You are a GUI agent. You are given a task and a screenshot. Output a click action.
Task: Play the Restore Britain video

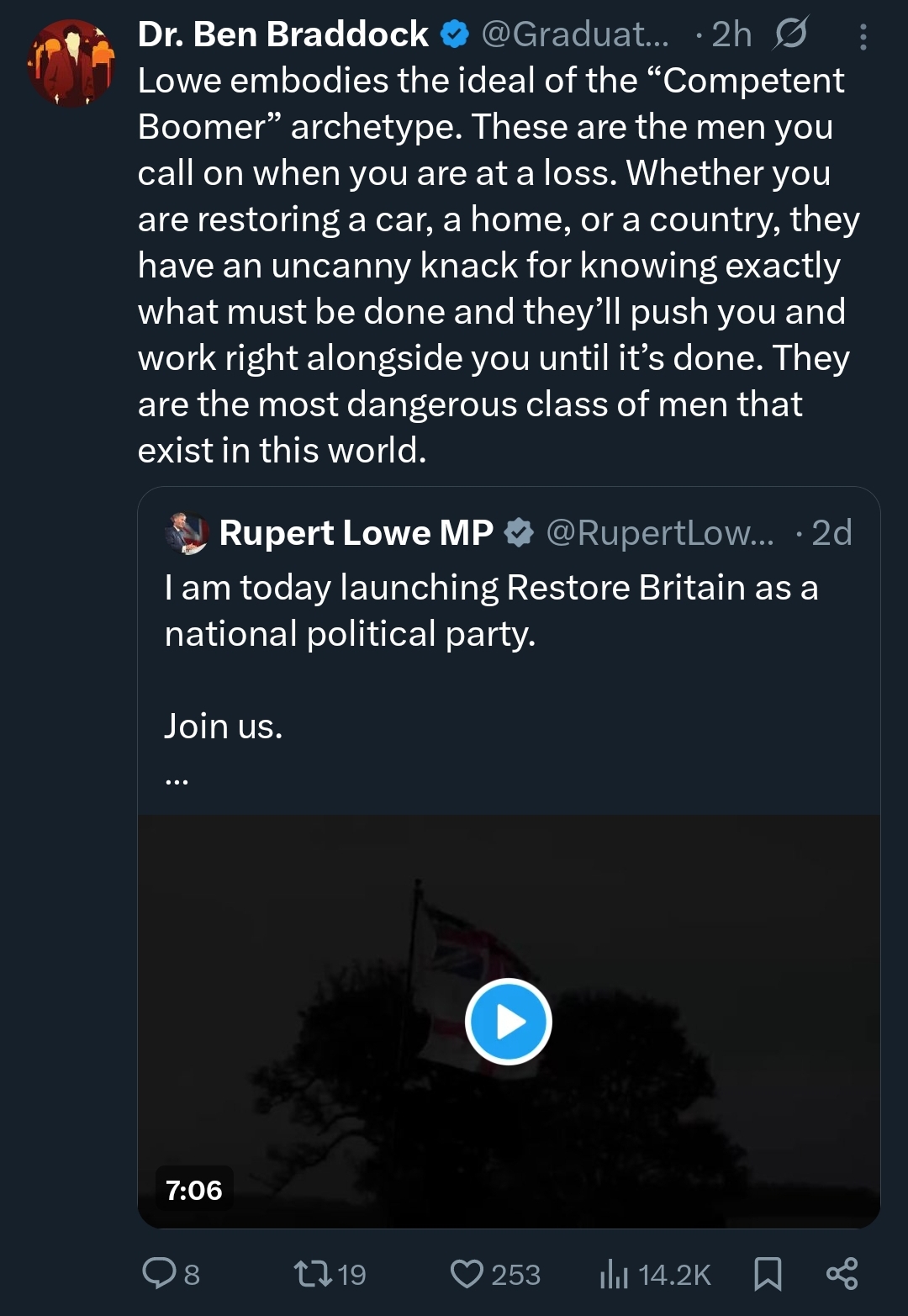[x=509, y=1022]
